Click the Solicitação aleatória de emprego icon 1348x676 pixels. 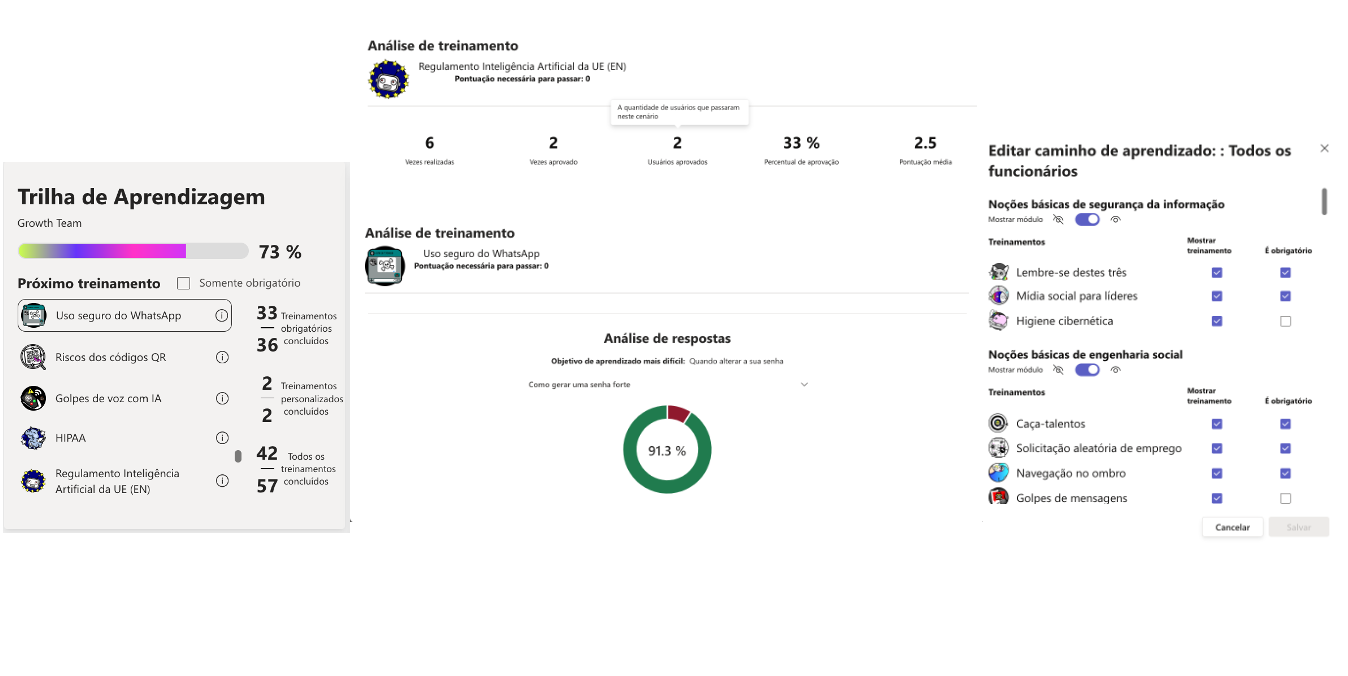click(x=998, y=448)
